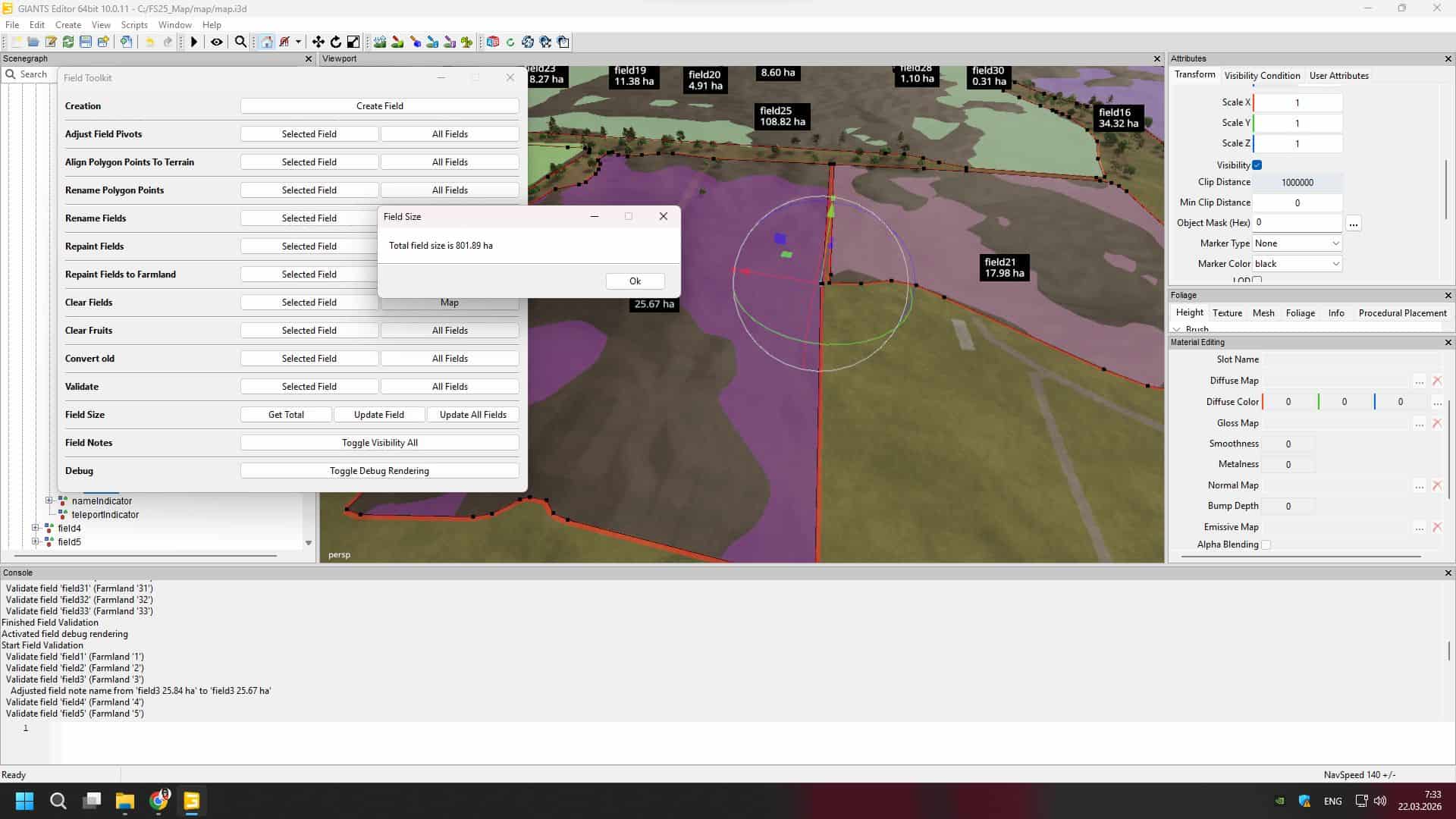The image size is (1456, 819).
Task: Click the Open file folder icon
Action: tap(33, 42)
